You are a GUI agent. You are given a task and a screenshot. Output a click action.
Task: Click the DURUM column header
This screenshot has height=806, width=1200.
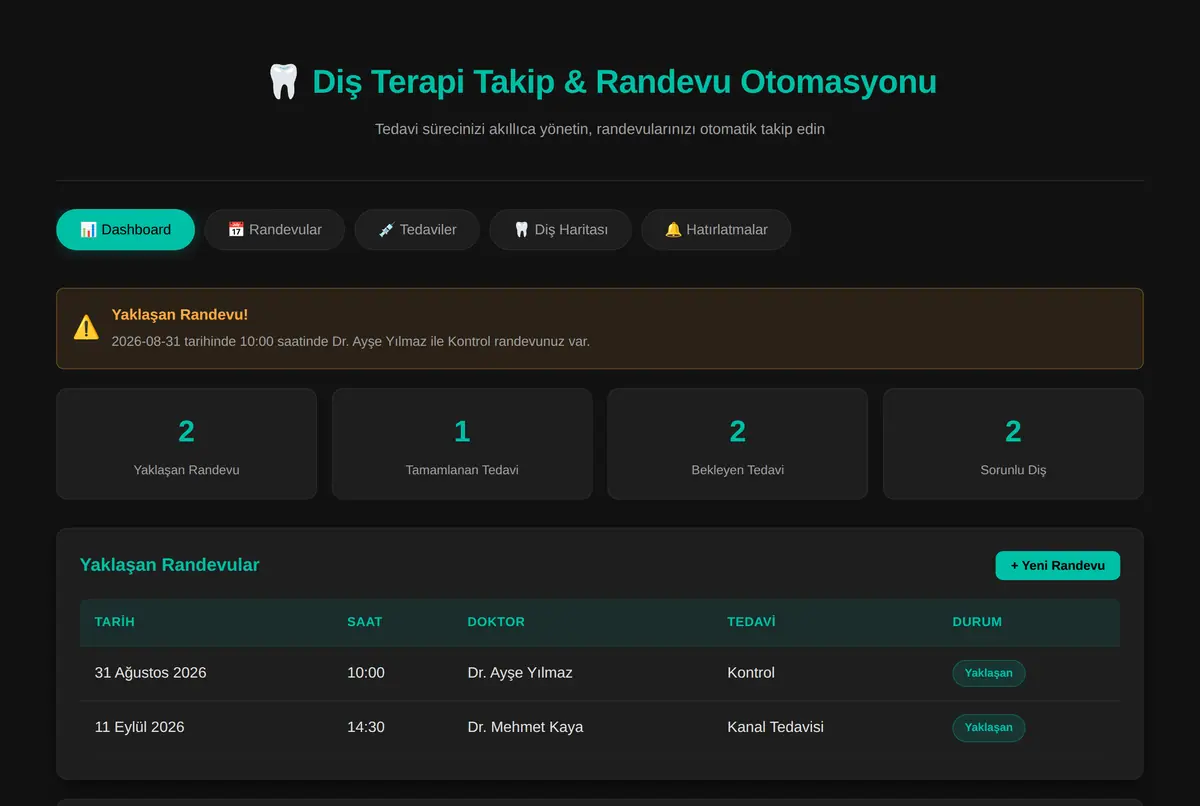click(977, 621)
